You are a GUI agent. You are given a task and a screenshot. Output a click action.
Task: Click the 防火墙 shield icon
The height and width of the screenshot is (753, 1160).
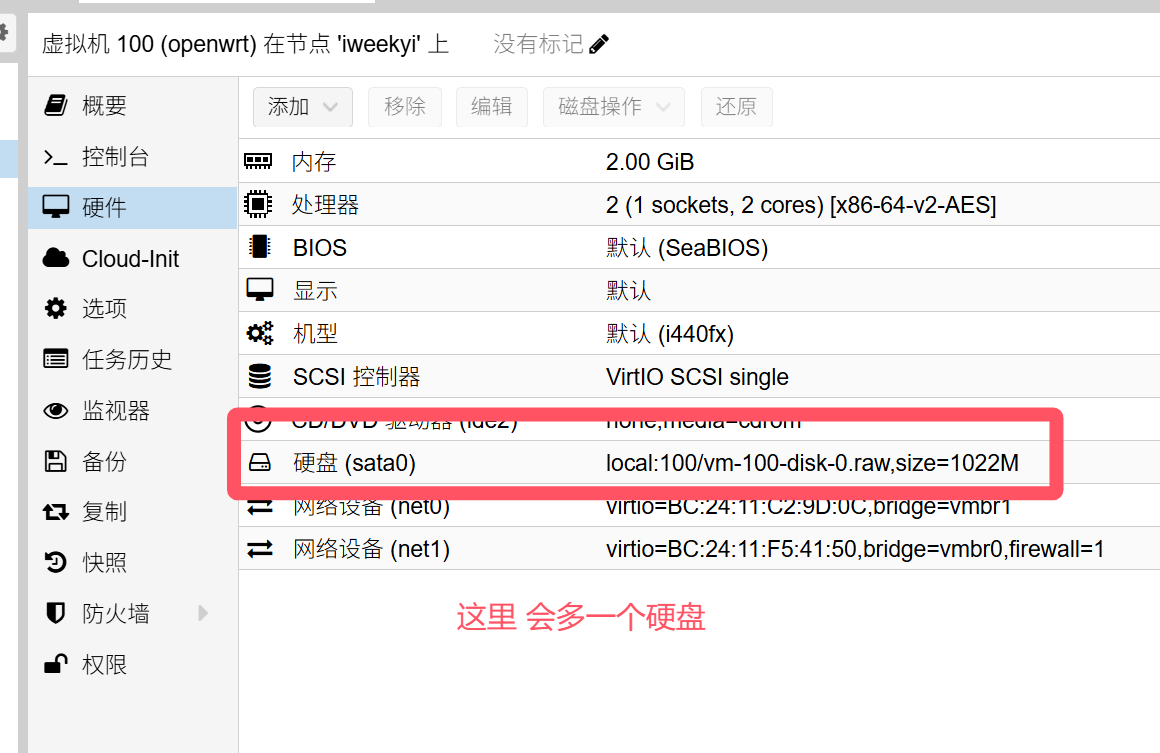56,613
